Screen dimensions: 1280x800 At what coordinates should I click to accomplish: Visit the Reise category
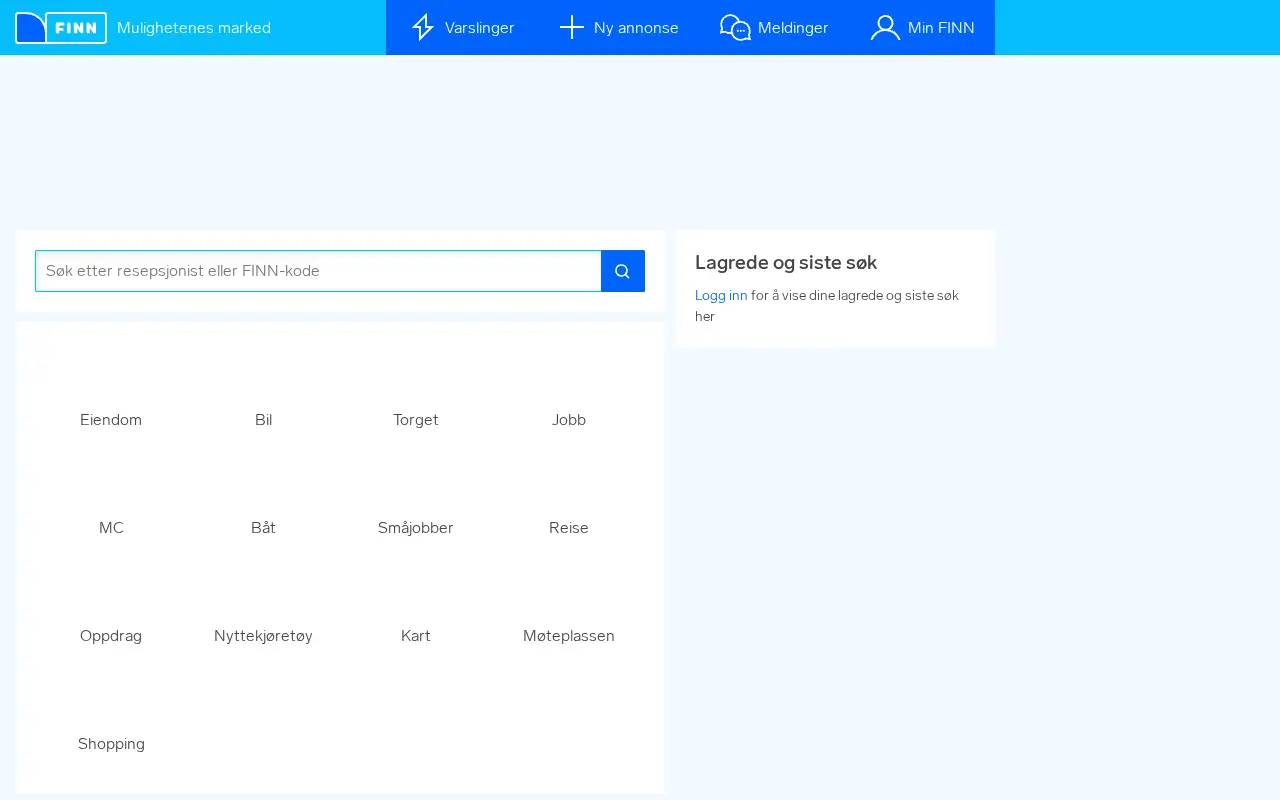pyautogui.click(x=569, y=528)
